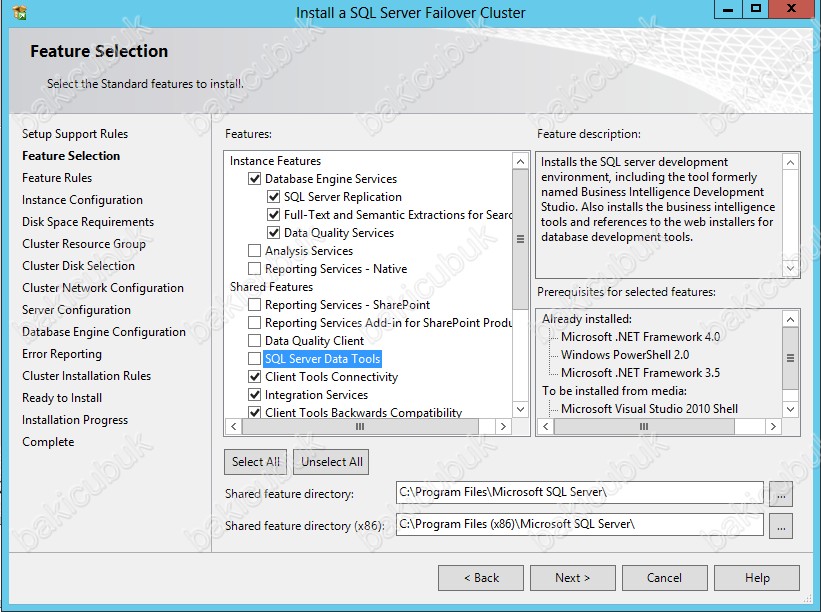Select Shared Features heading in list
The image size is (821, 612).
point(271,287)
